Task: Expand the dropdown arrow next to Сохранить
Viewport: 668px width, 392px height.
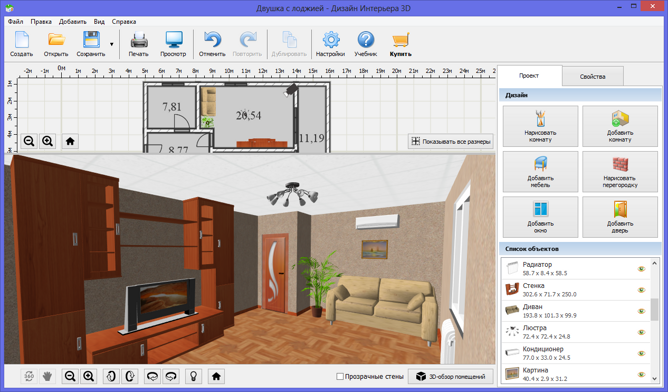Action: 112,44
